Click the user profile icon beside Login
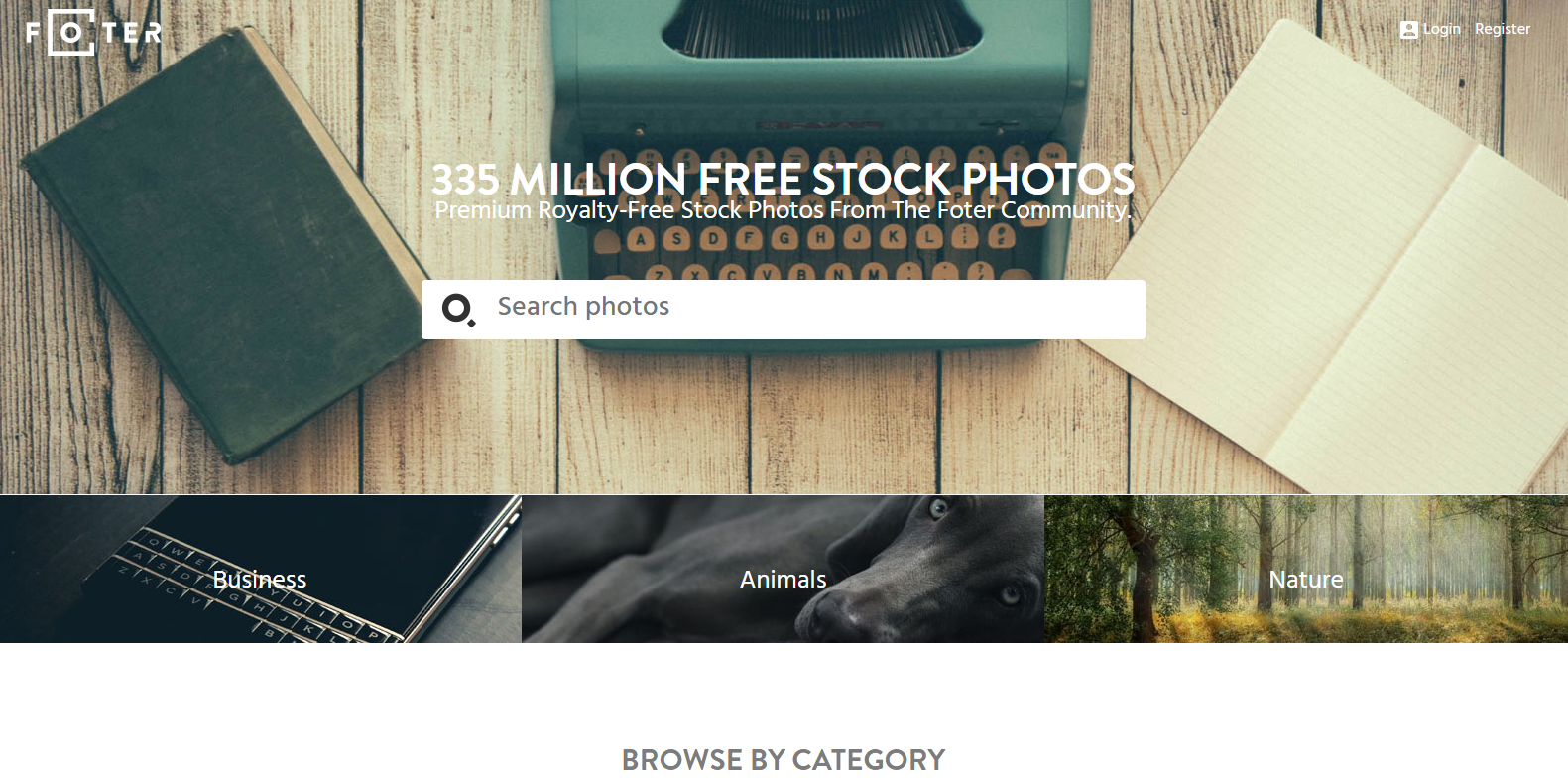 point(1408,29)
